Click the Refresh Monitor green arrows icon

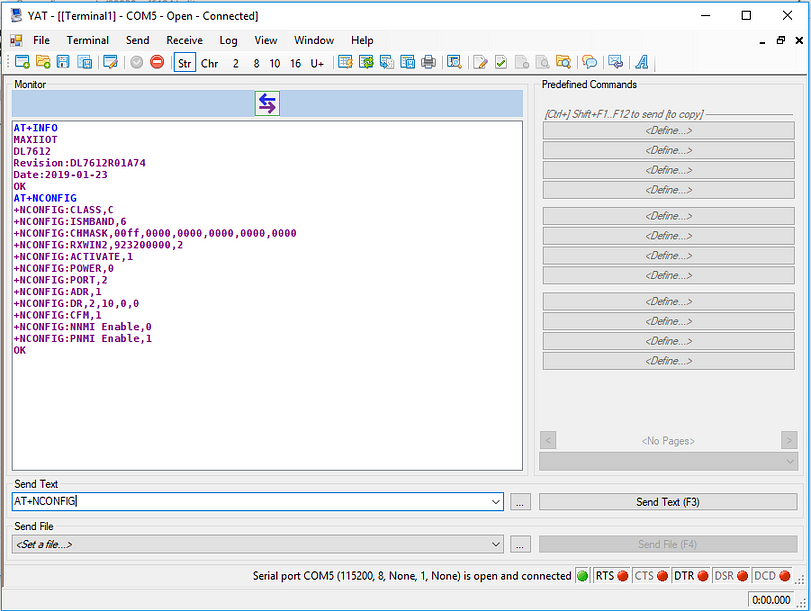(366, 63)
